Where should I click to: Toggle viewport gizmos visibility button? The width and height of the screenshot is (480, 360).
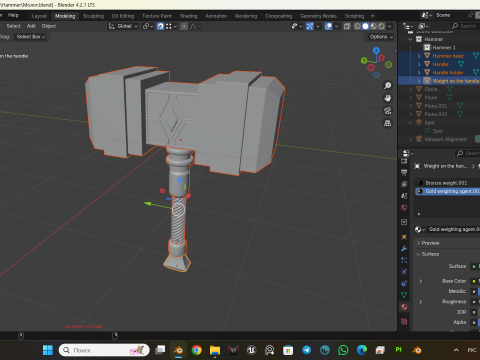pos(310,26)
